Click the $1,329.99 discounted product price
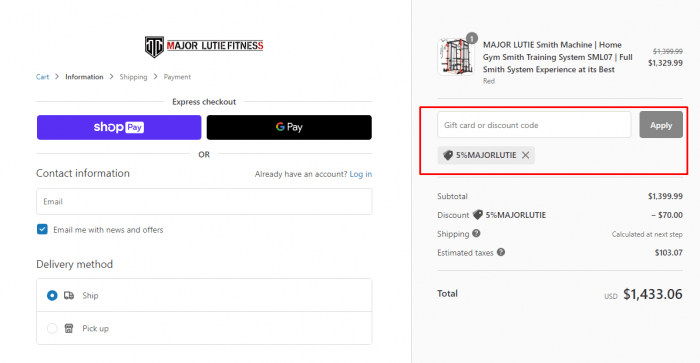Viewport: 700px width, 363px height. [x=665, y=63]
